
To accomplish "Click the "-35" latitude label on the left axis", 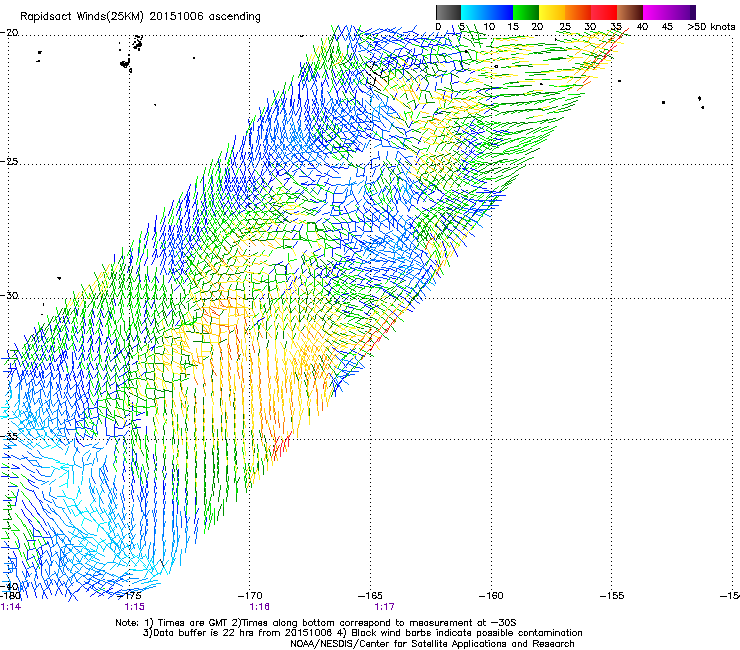I will coord(9,436).
